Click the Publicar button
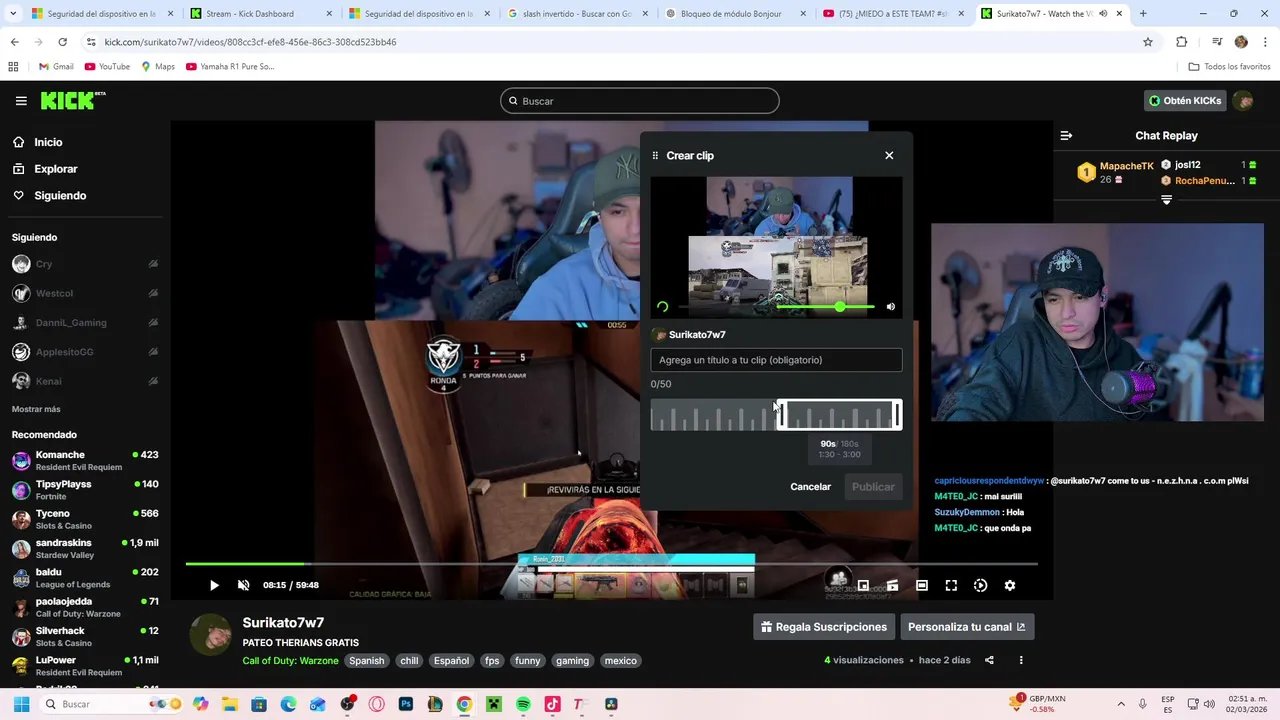1280x720 pixels. coord(873,487)
